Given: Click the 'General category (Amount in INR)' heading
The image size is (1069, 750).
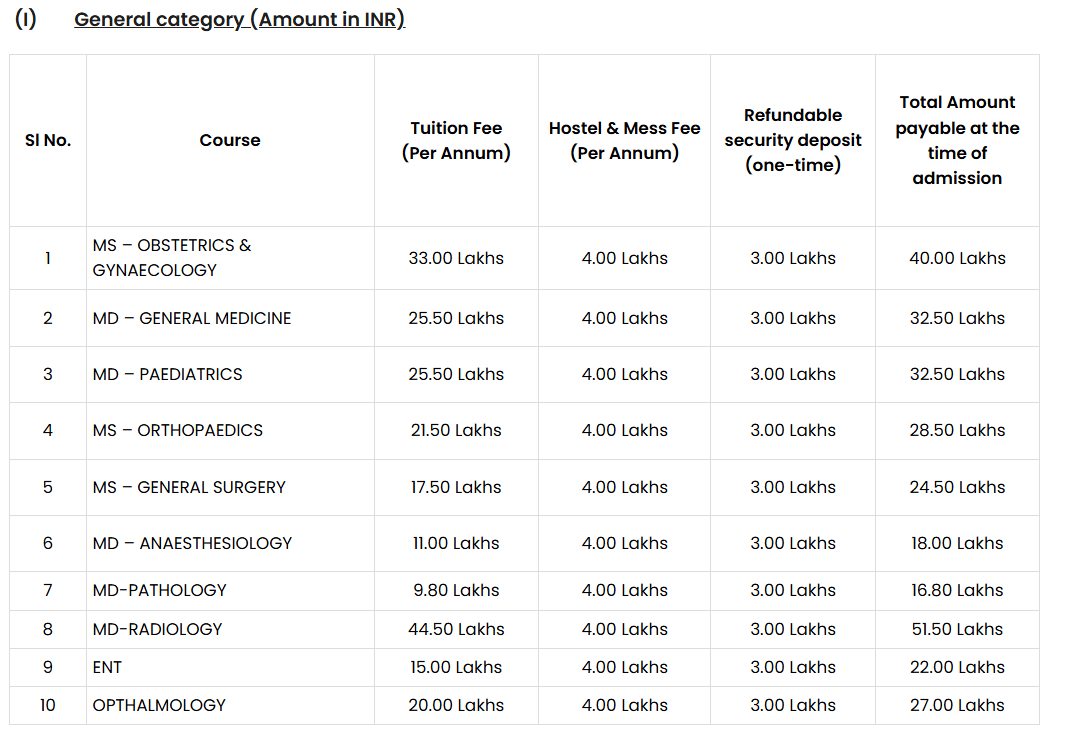Looking at the screenshot, I should (x=239, y=19).
